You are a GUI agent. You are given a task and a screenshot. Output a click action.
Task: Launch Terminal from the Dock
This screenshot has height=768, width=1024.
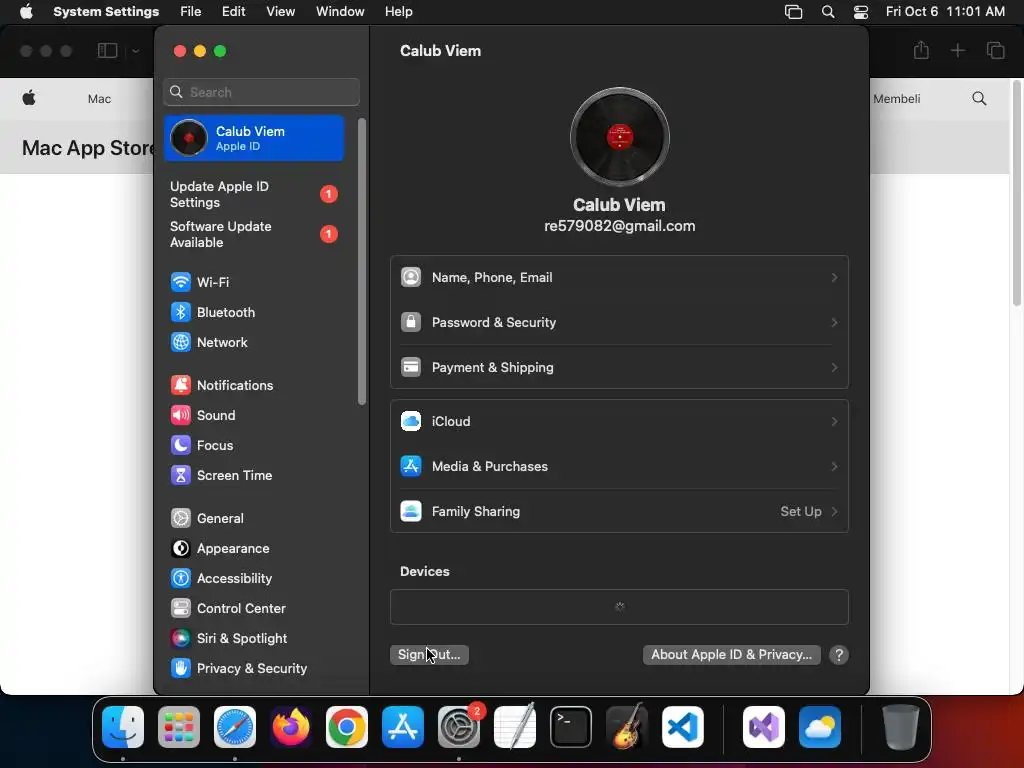[x=571, y=727]
